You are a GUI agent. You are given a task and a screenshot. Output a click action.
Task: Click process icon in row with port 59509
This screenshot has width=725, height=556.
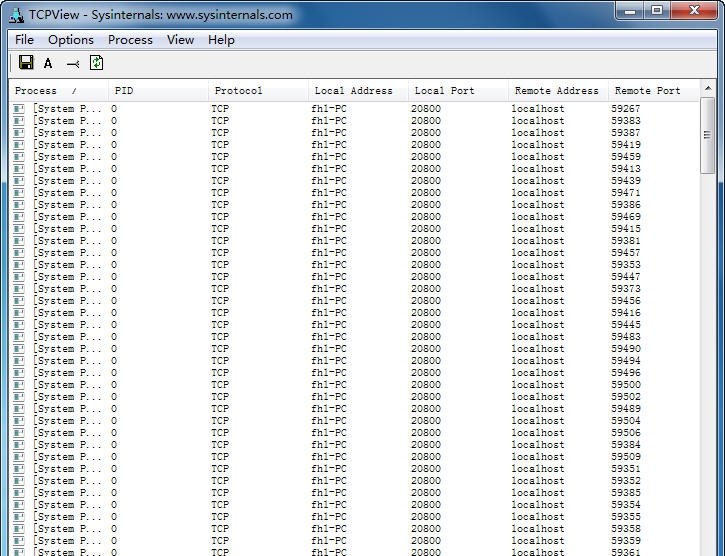pyautogui.click(x=18, y=457)
